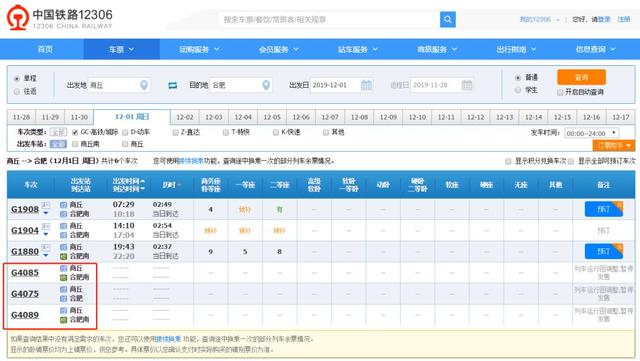The image size is (640, 361).
Task: Select the ordinary (adult) ticket radio button
Action: pos(518,78)
